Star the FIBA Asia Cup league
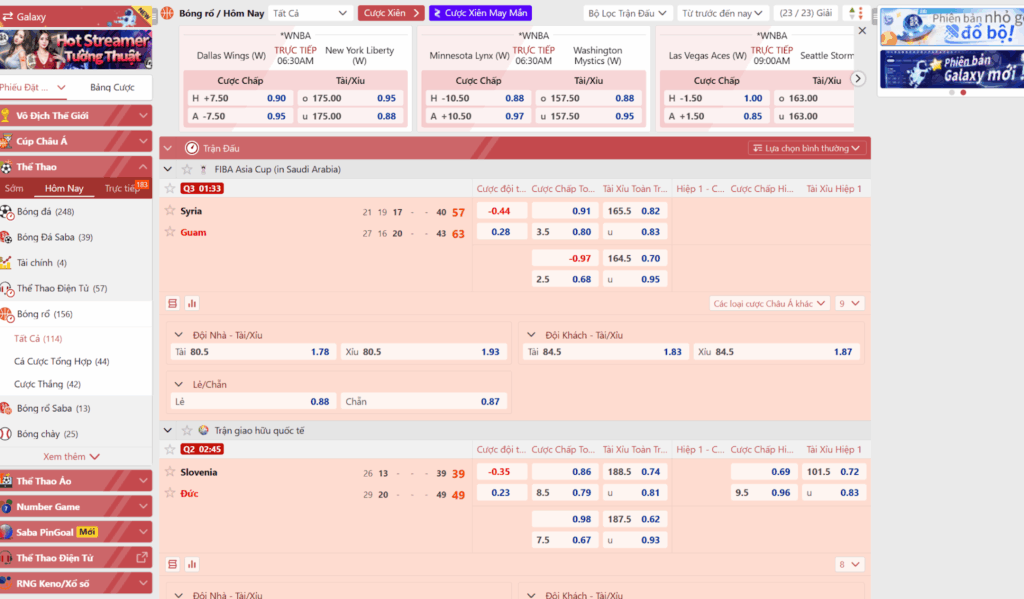The height and width of the screenshot is (599, 1024). [x=187, y=169]
